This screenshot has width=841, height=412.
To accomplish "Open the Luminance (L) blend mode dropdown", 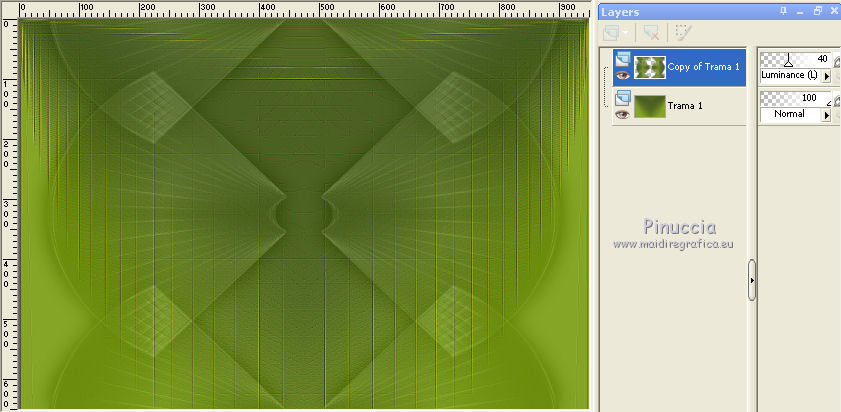I will (827, 76).
